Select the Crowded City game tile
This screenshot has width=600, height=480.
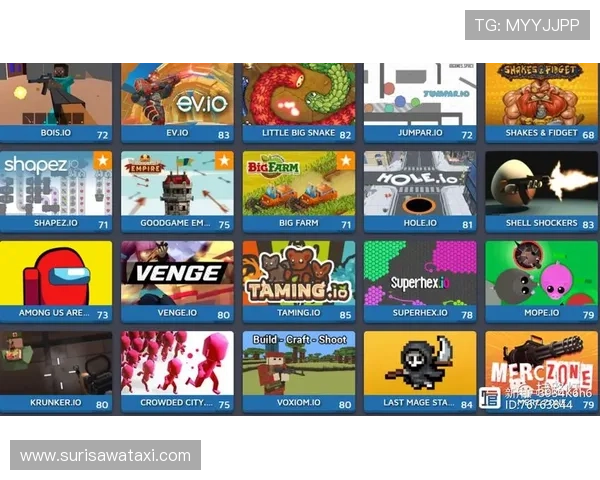tap(177, 363)
